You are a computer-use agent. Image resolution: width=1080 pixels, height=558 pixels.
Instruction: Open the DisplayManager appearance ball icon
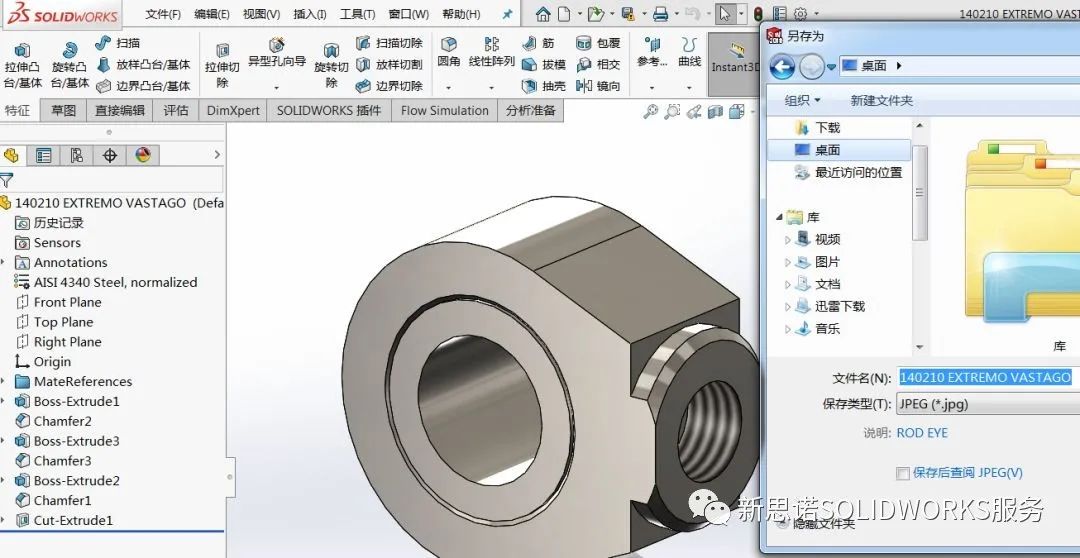point(143,155)
